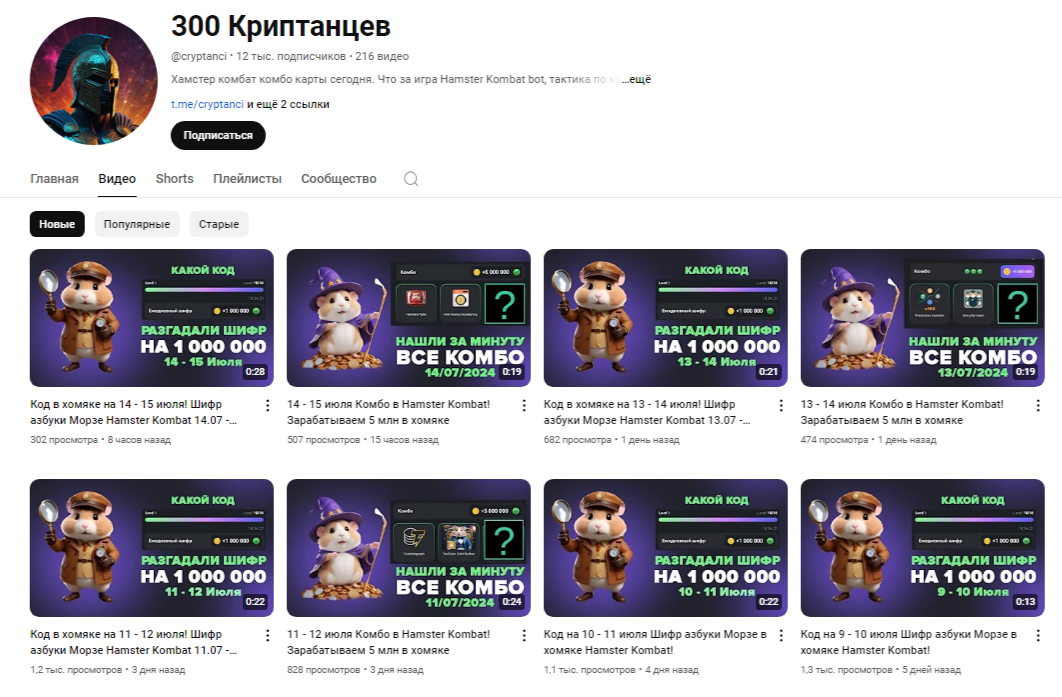Play thumbnail for 9 - 10 Июля code video
This screenshot has height=697, width=1062.
(x=922, y=548)
